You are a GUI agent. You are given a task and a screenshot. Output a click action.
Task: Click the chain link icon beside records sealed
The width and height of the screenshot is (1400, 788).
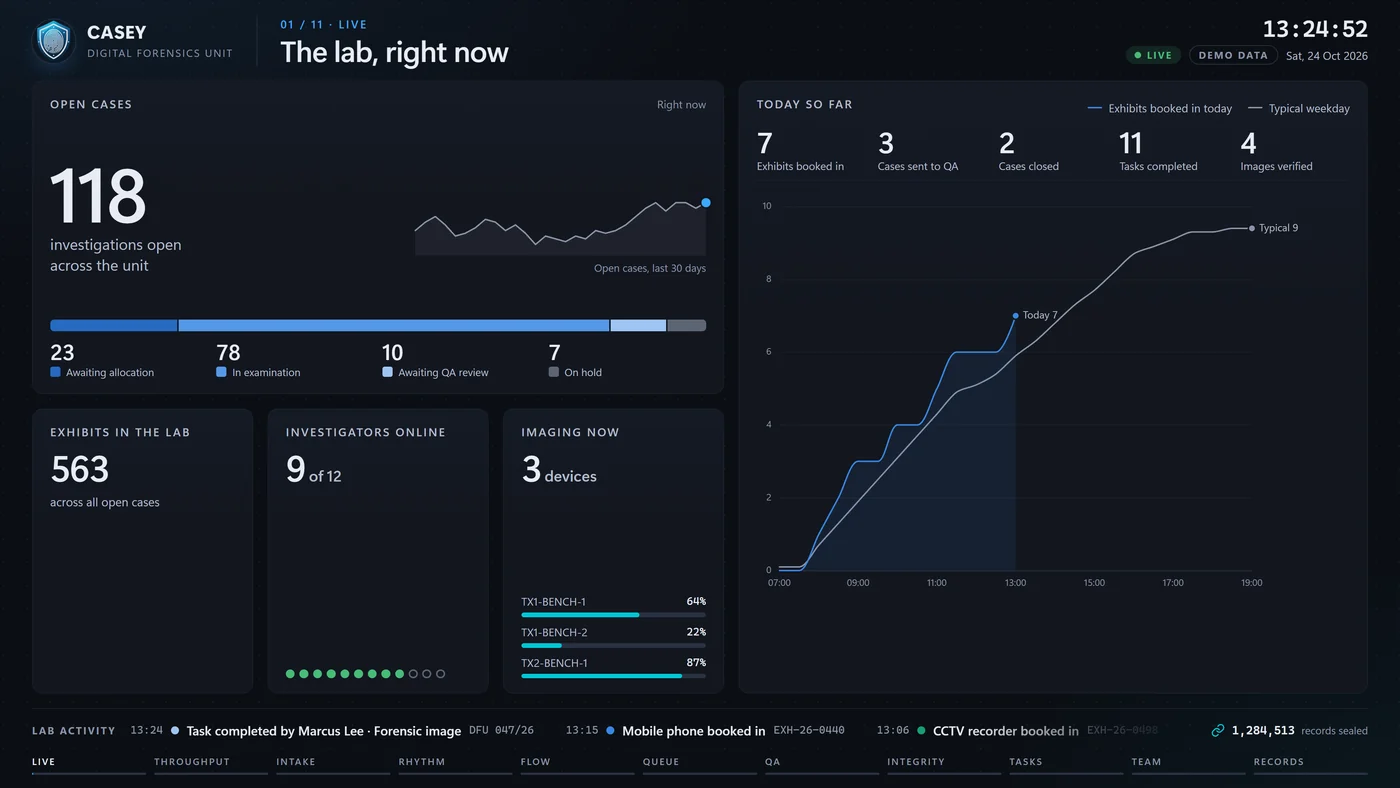pyautogui.click(x=1217, y=731)
